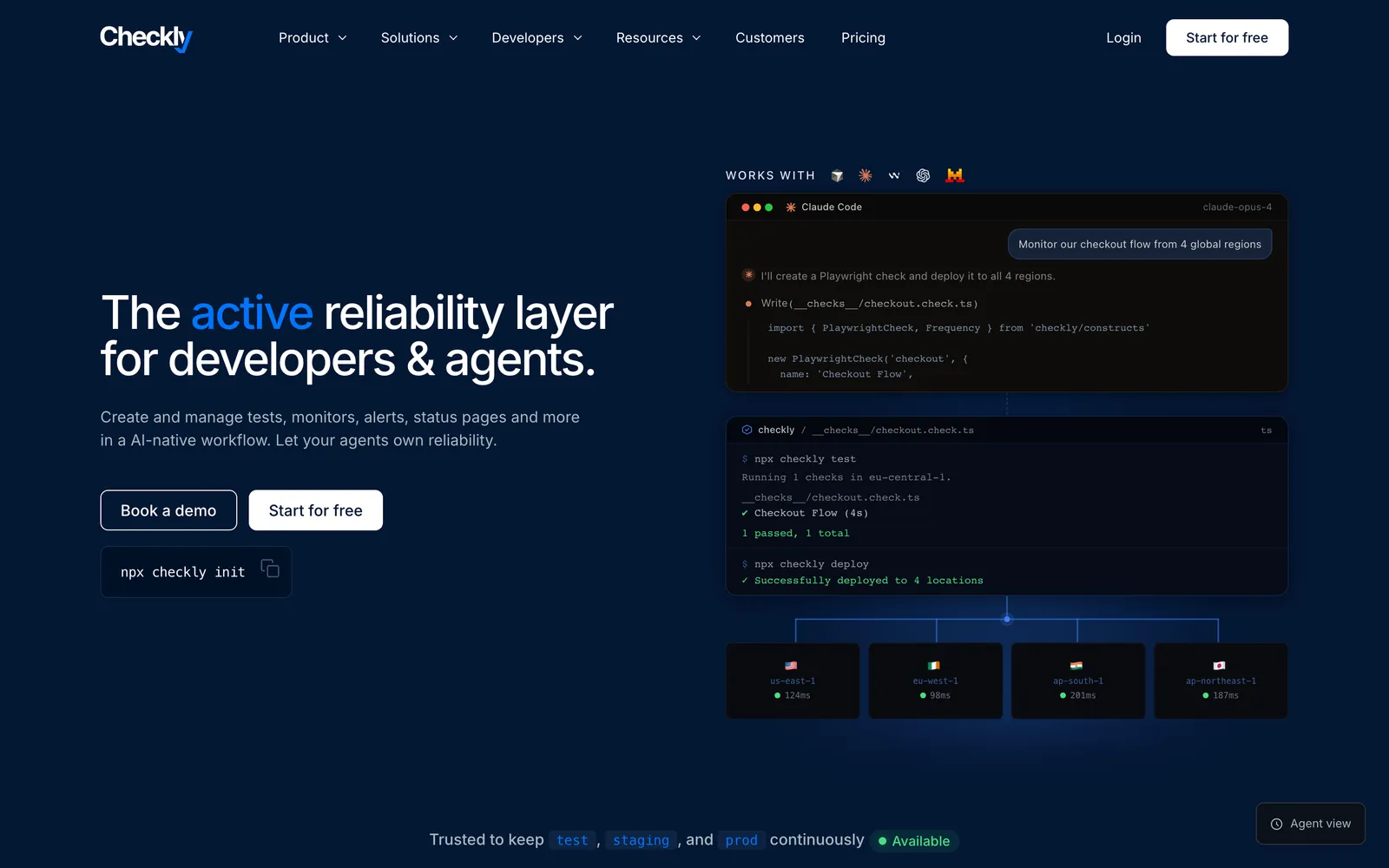Click the Claude Code title icon

tap(791, 207)
